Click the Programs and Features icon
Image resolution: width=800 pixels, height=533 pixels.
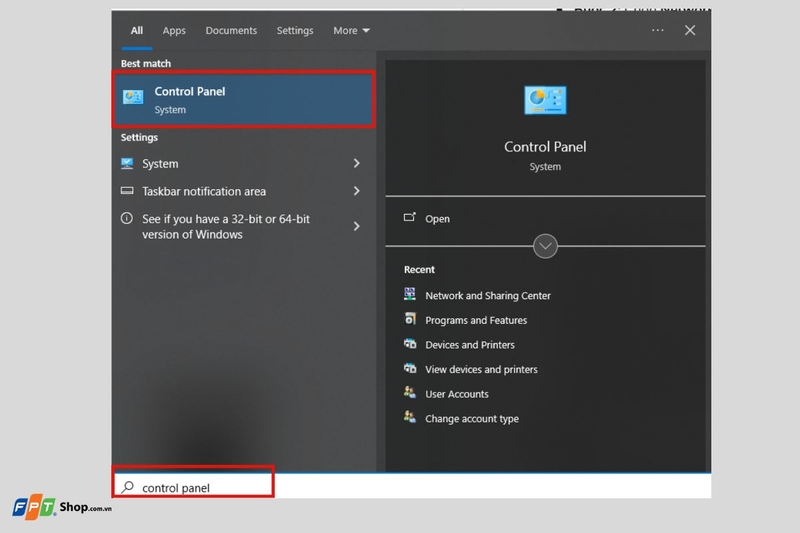(410, 319)
